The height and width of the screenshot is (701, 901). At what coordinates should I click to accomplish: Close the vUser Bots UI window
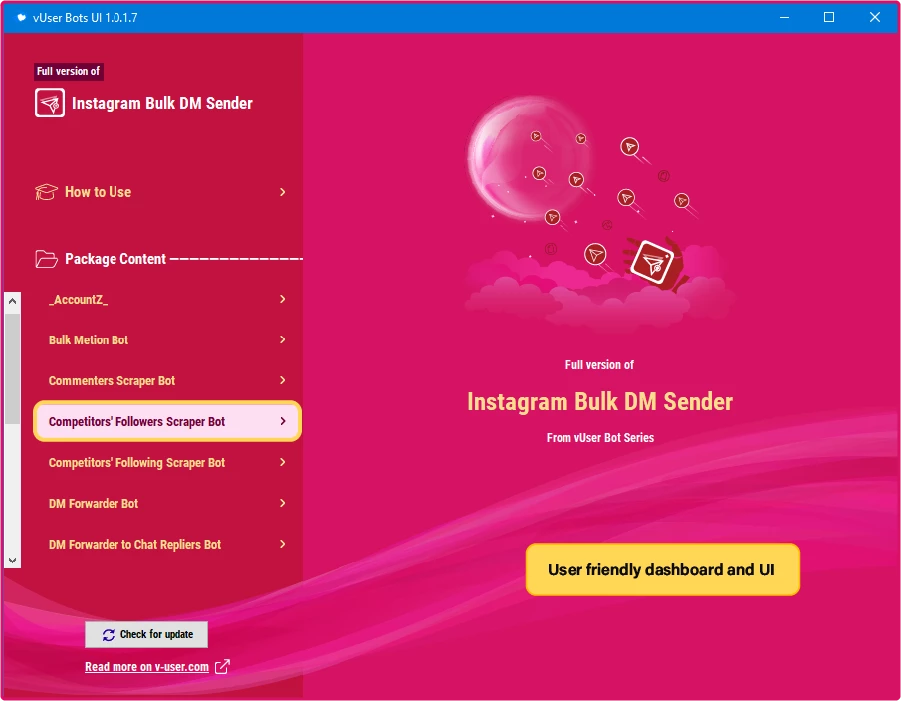(x=875, y=17)
